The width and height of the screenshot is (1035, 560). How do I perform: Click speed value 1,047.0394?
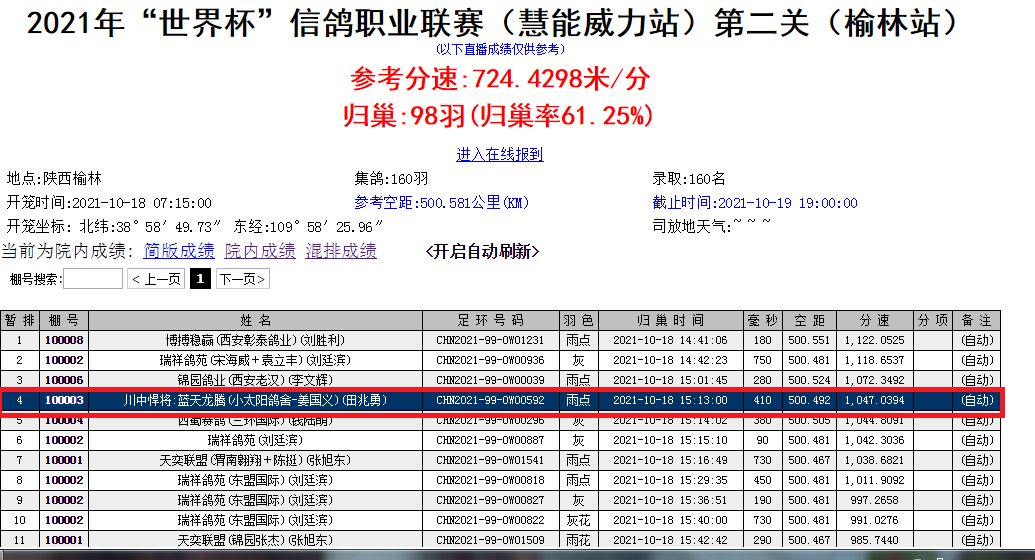pyautogui.click(x=875, y=400)
